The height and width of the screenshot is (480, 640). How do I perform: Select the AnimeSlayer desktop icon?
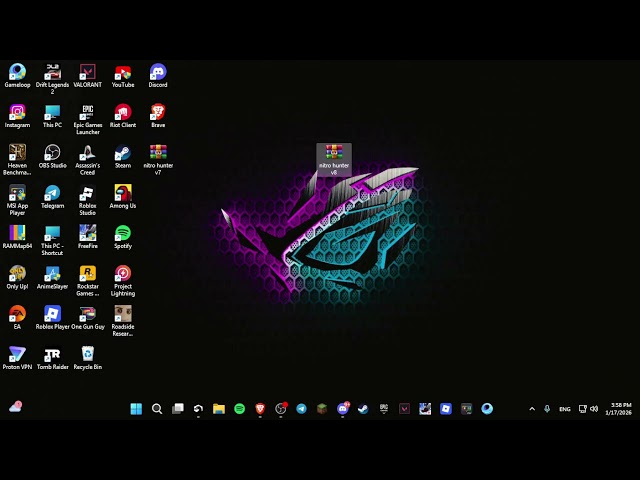pyautogui.click(x=52, y=277)
